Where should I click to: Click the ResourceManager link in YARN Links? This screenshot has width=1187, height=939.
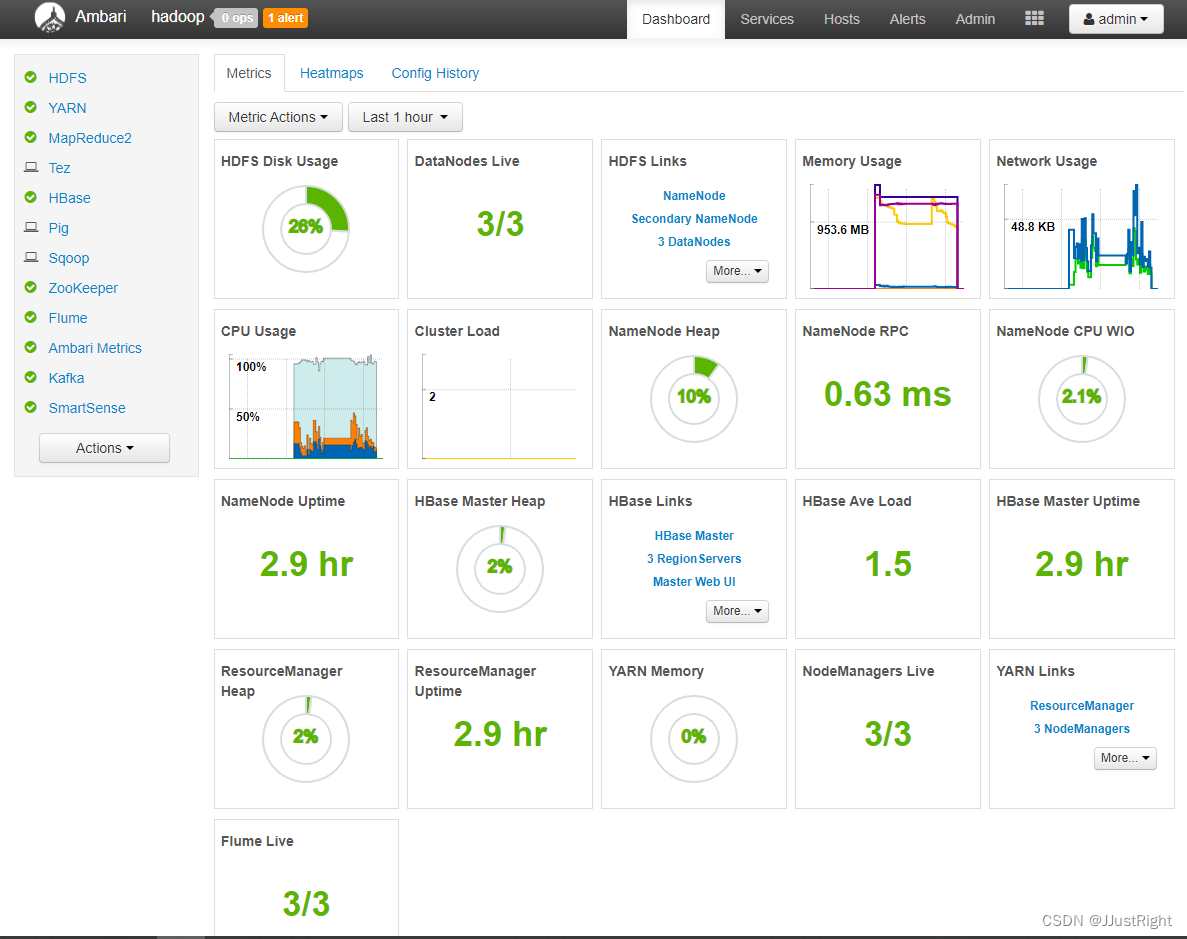coord(1082,706)
